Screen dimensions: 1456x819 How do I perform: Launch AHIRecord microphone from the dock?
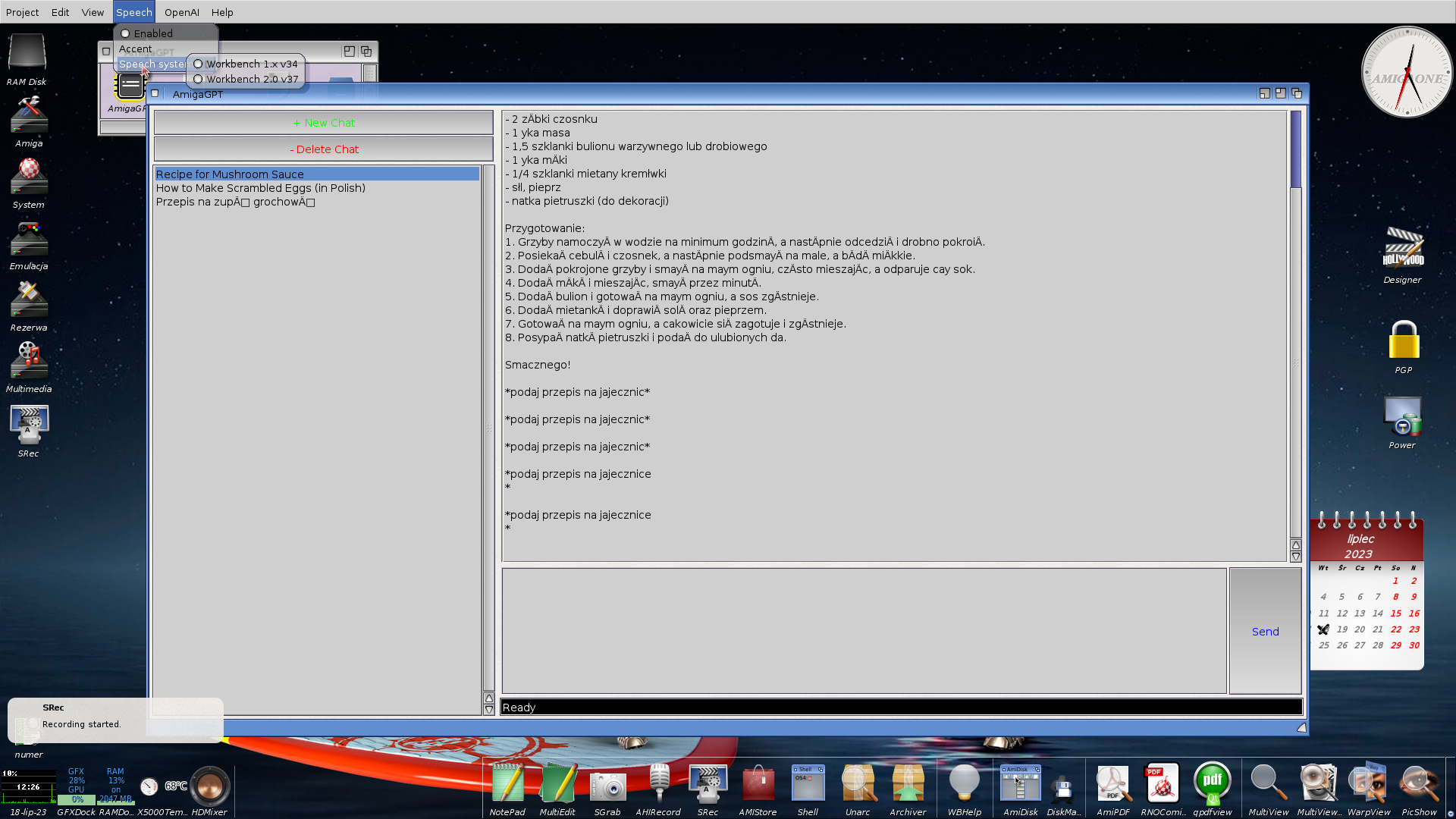658,783
